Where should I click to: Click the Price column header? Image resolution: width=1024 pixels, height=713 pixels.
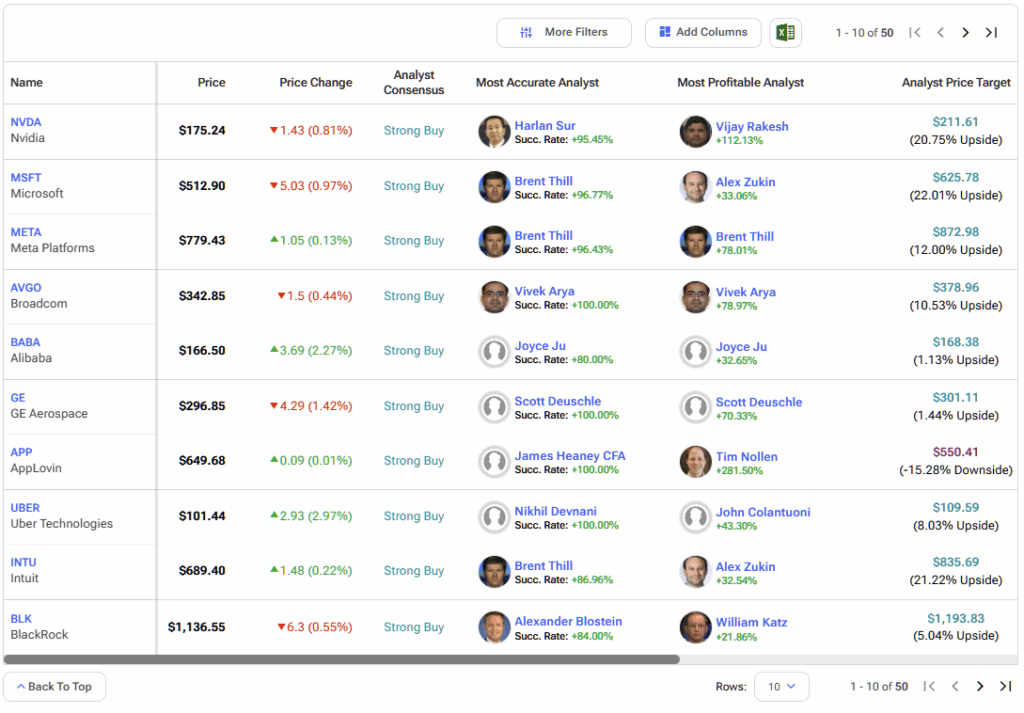[212, 82]
